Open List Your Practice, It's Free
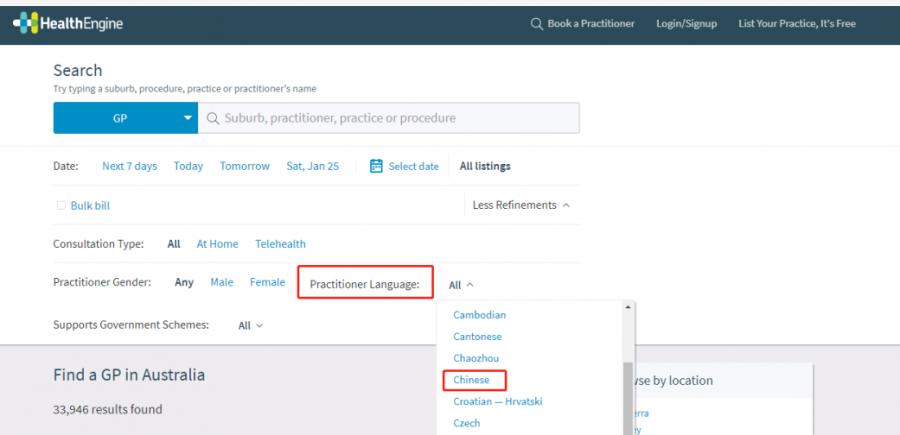The height and width of the screenshot is (435, 900). 797,24
